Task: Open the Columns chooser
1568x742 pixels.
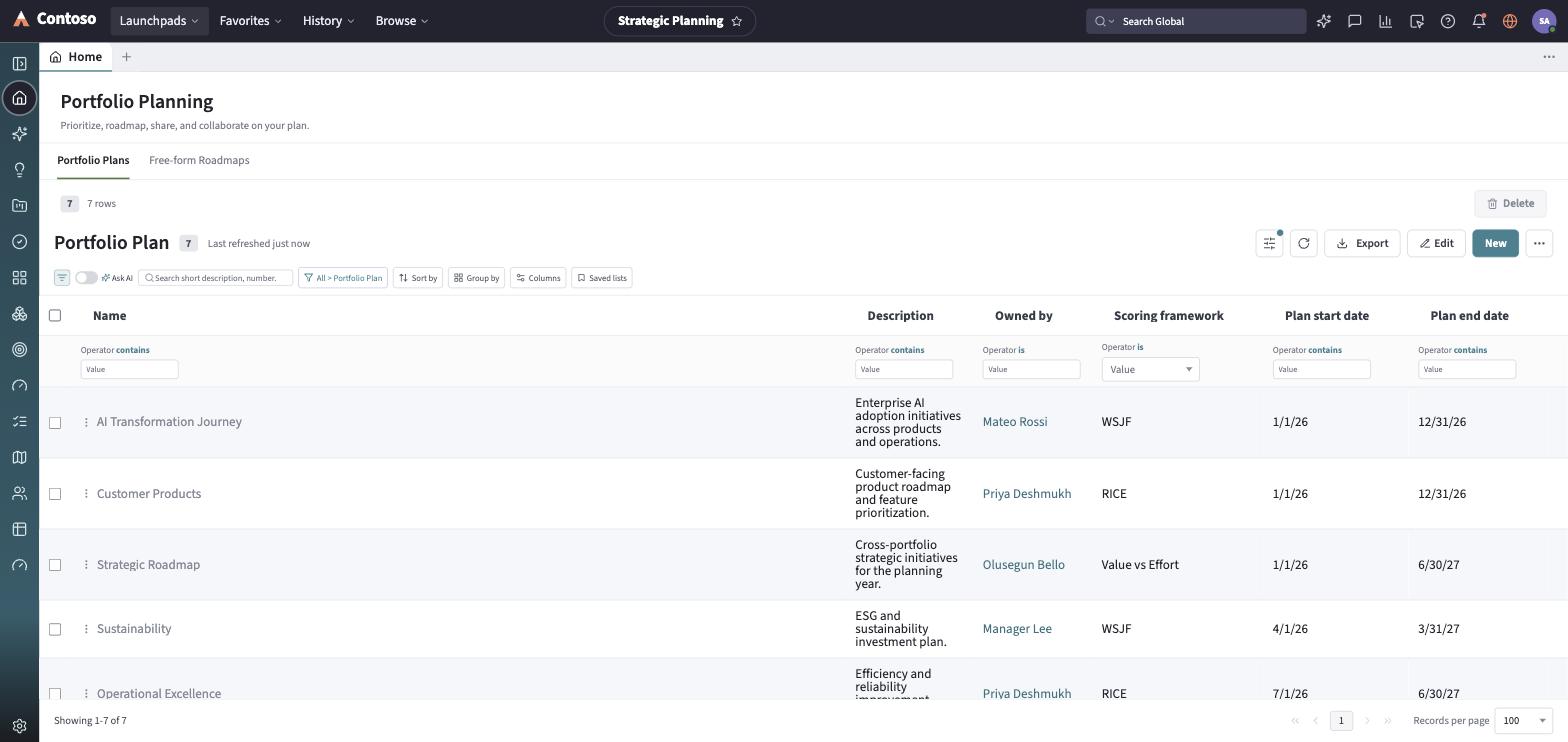Action: click(538, 278)
